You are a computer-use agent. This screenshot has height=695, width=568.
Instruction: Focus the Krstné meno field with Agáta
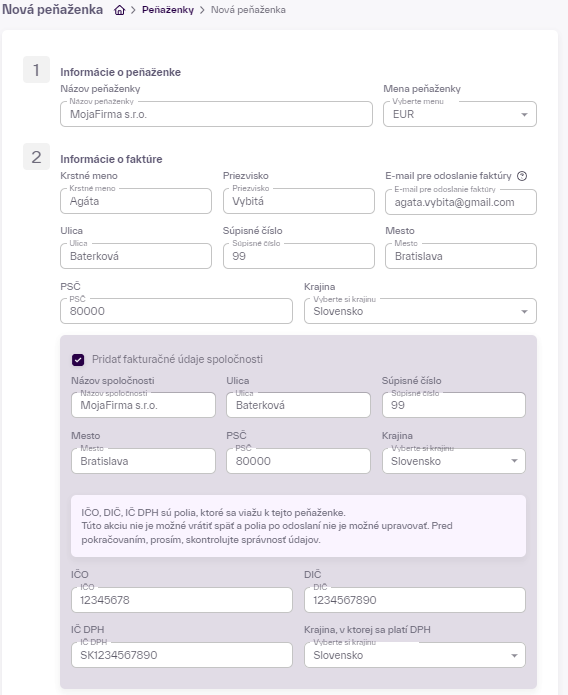136,201
